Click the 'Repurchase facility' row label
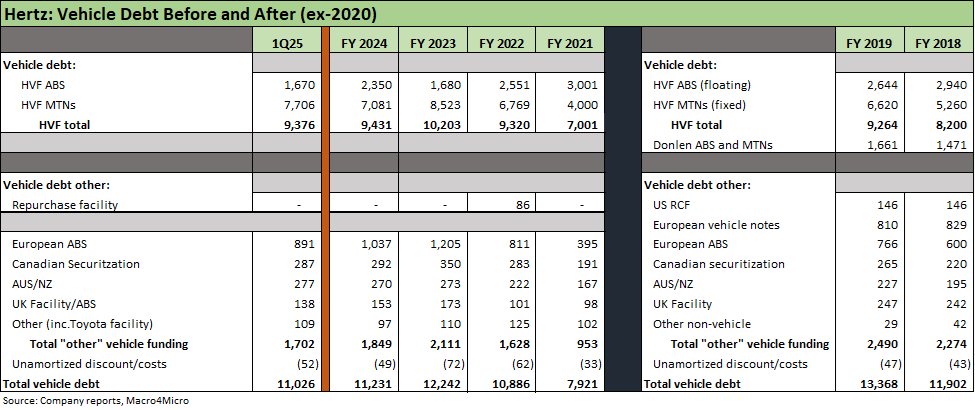The width and height of the screenshot is (975, 410). pyautogui.click(x=65, y=205)
